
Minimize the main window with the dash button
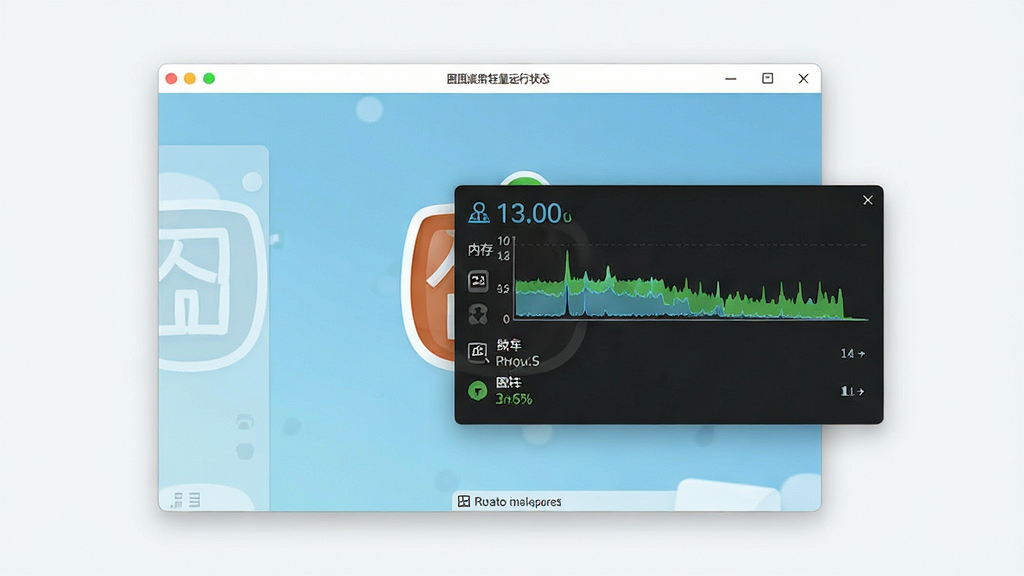pos(731,79)
